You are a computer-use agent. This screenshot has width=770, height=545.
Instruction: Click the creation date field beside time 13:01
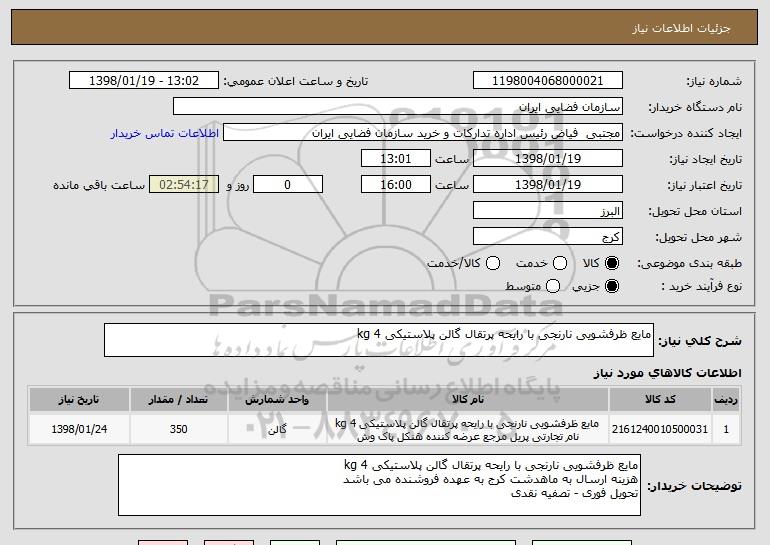[548, 159]
